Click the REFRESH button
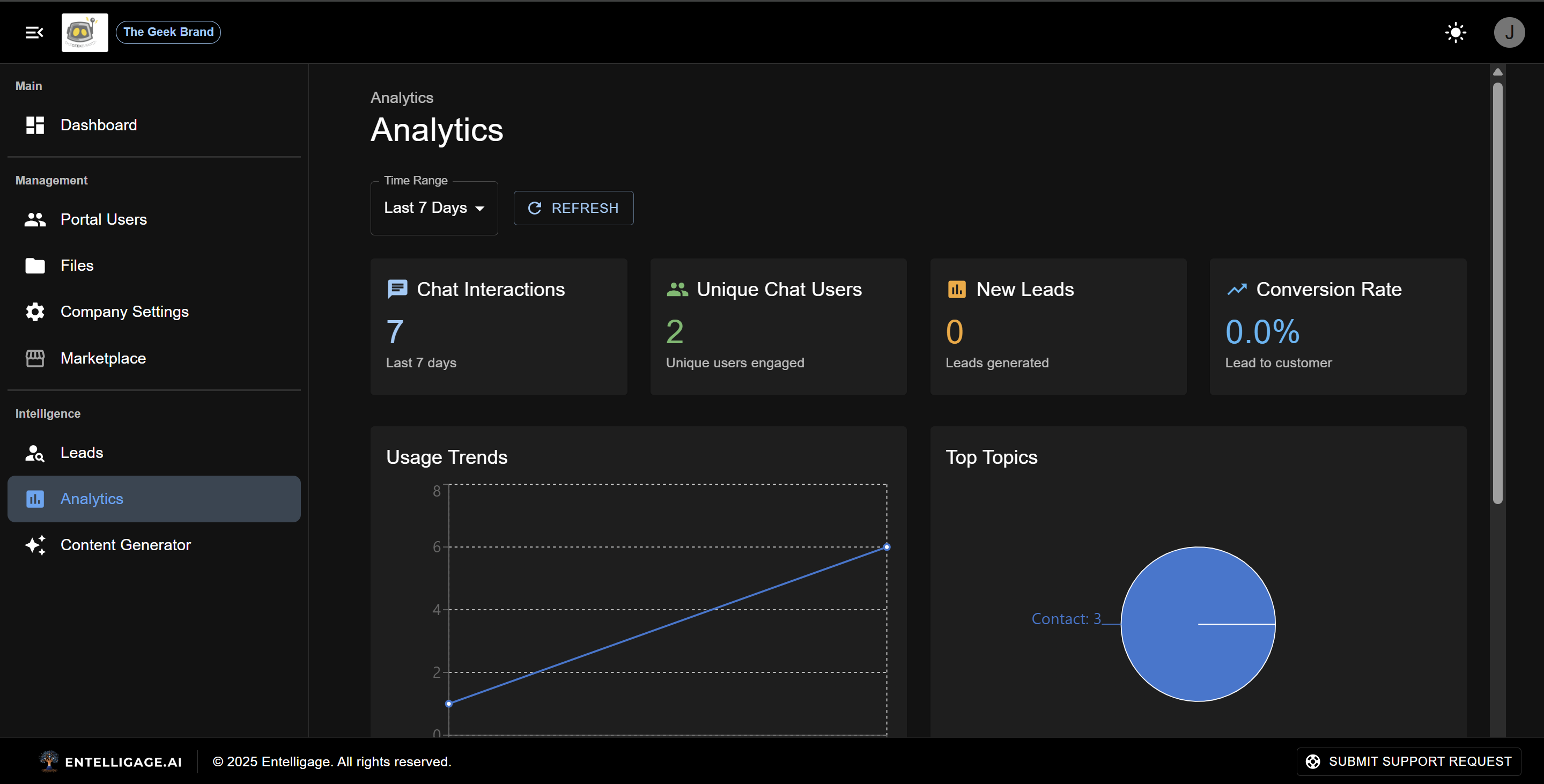Screen dimensions: 1544x784 pyautogui.click(x=573, y=208)
